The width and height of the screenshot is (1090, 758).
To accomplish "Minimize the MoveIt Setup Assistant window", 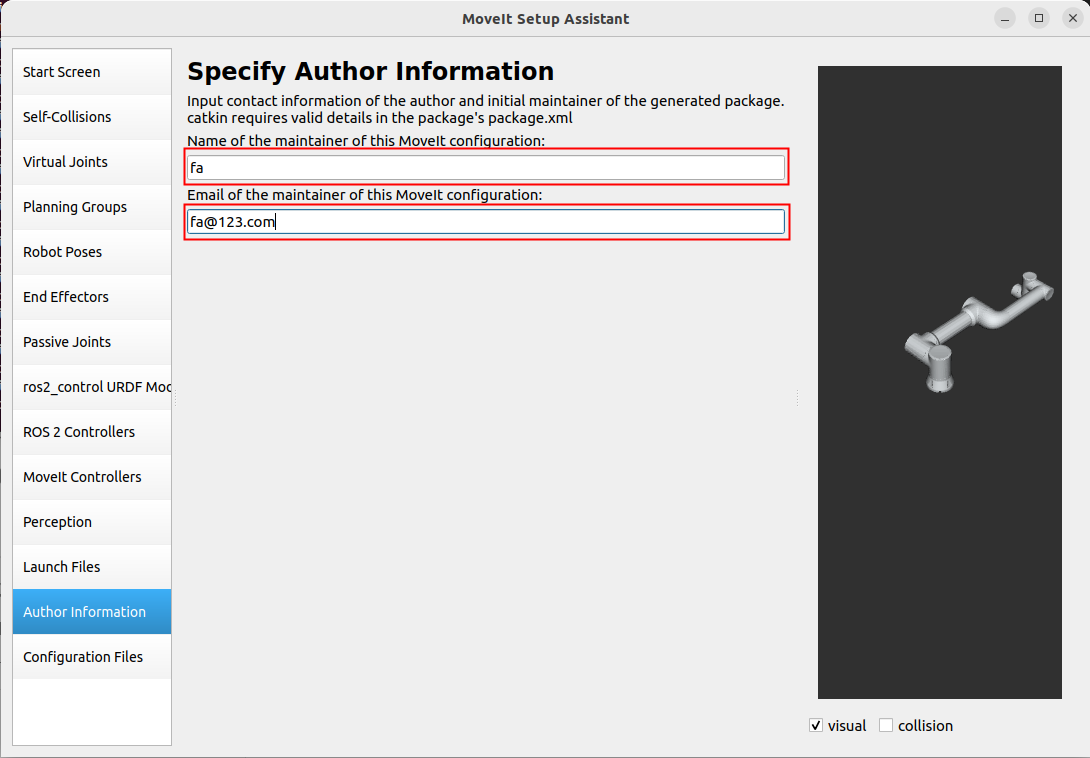I will pos(1004,19).
